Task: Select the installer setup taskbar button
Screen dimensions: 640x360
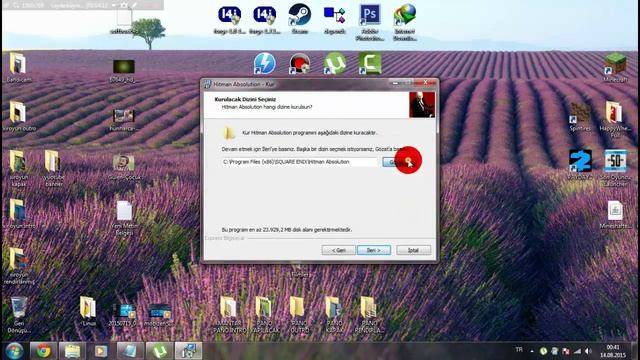Action: pos(189,351)
